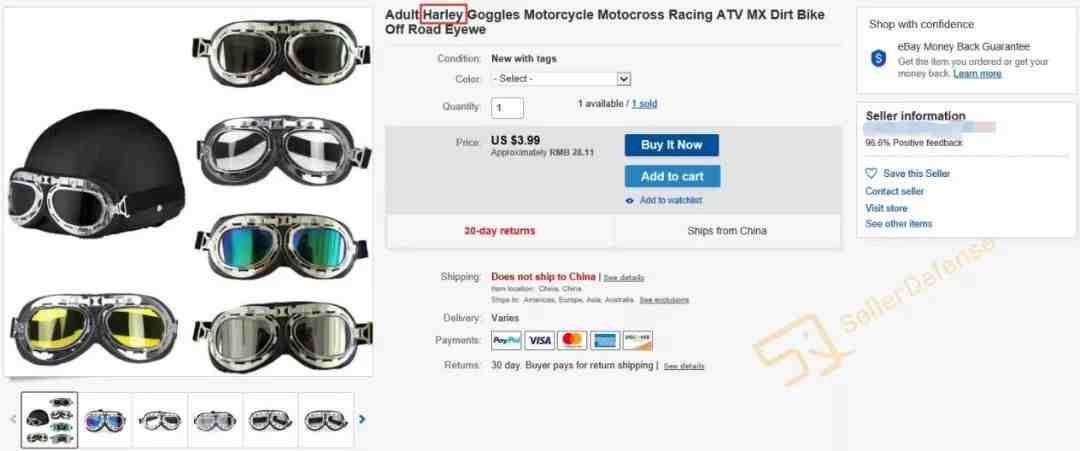Screen dimensions: 1080x451
Task: Click the eye icon beside Add to watchlist
Action: tap(630, 200)
